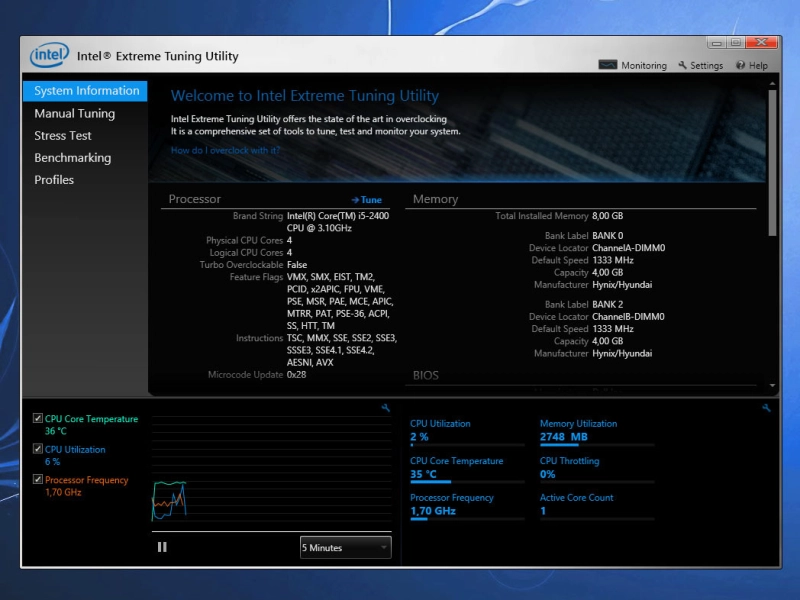
Task: Click Active Core Count value 1
Action: tap(543, 511)
